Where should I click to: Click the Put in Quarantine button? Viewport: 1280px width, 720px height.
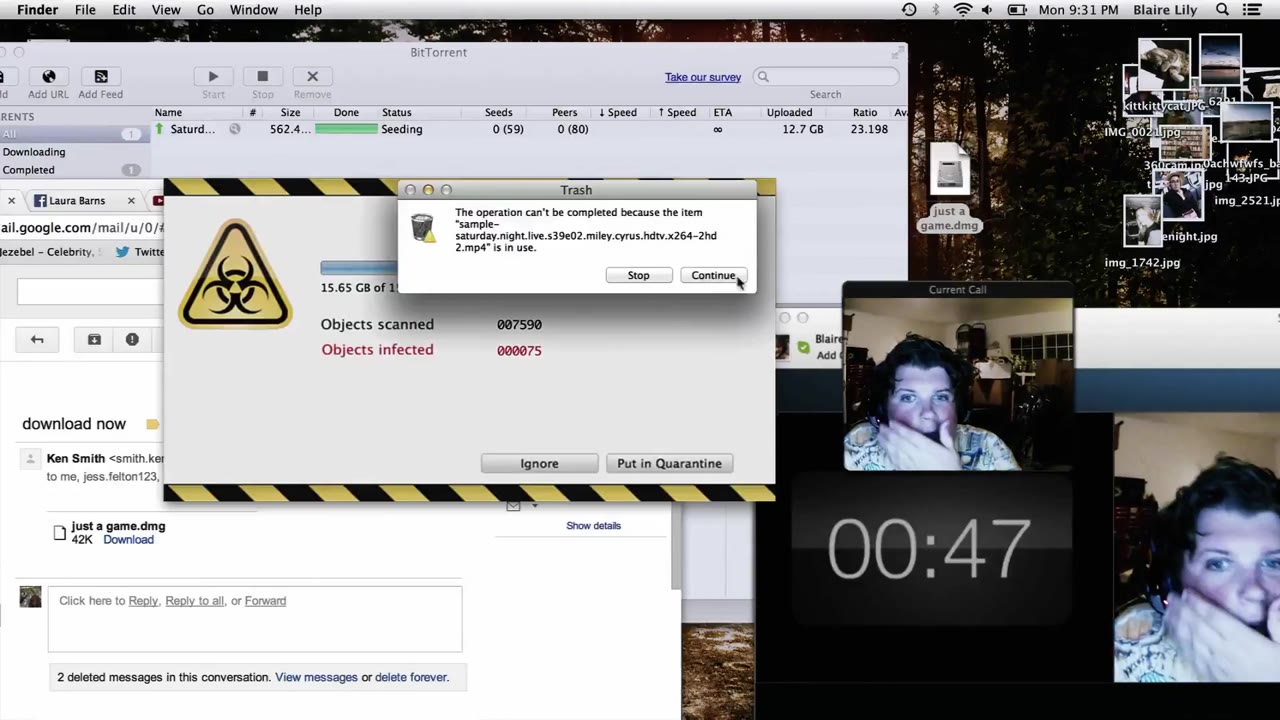coord(669,463)
